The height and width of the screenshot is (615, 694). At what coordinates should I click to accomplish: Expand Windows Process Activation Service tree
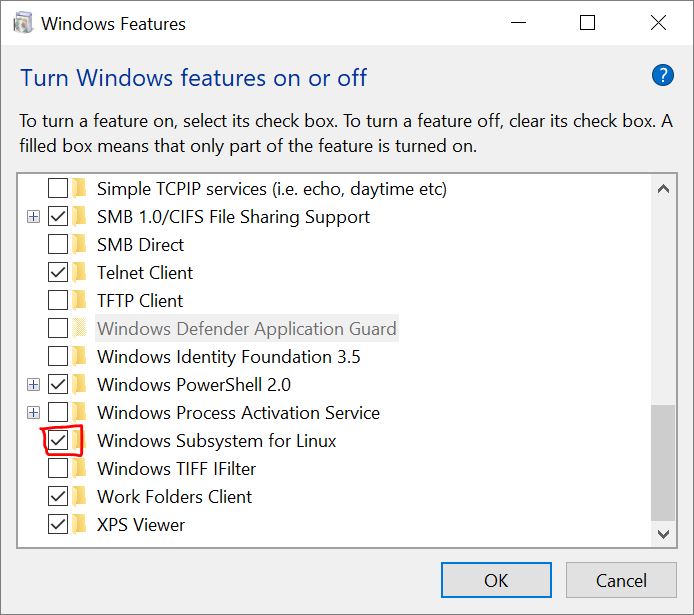tap(33, 413)
